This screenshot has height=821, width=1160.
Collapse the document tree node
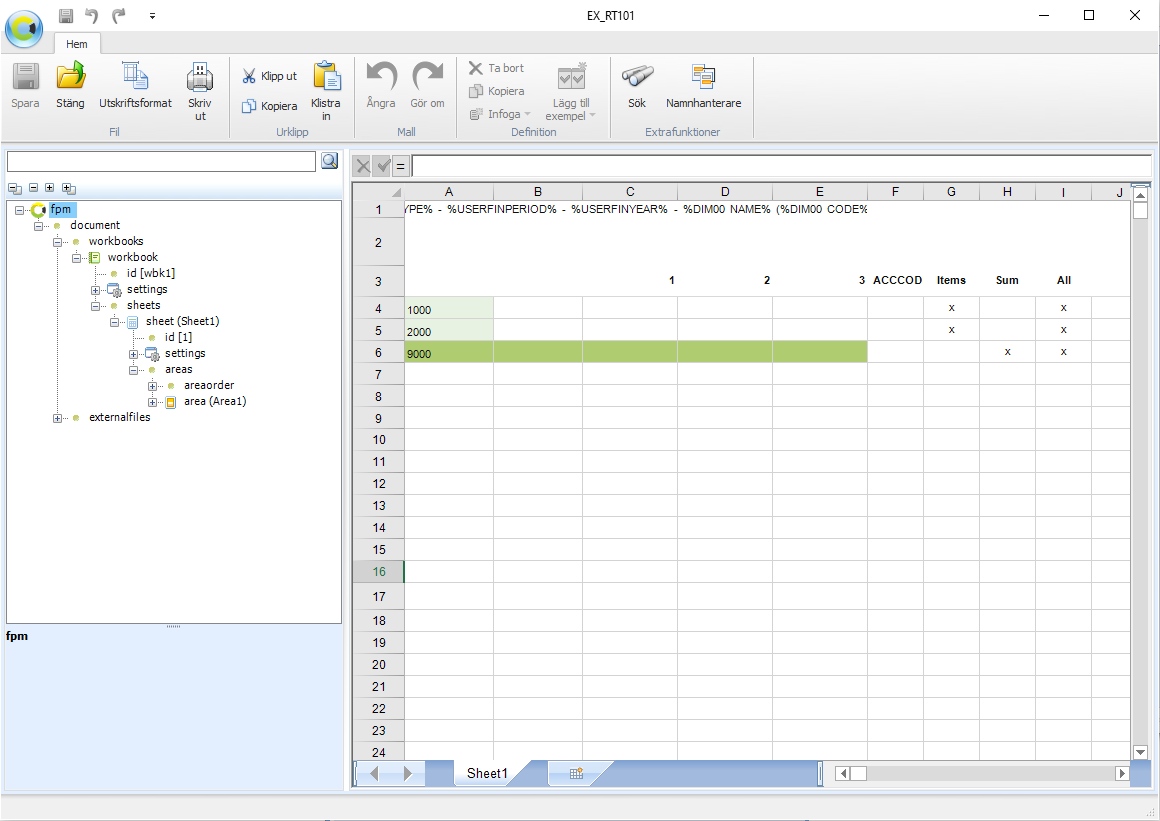(38, 226)
